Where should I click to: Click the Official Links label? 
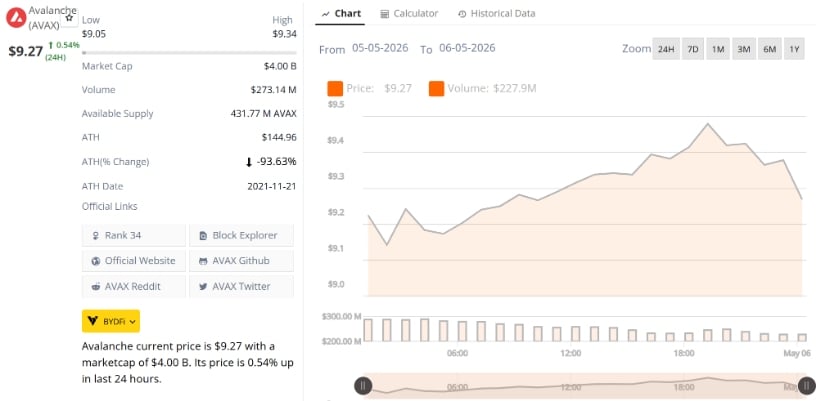(x=109, y=206)
